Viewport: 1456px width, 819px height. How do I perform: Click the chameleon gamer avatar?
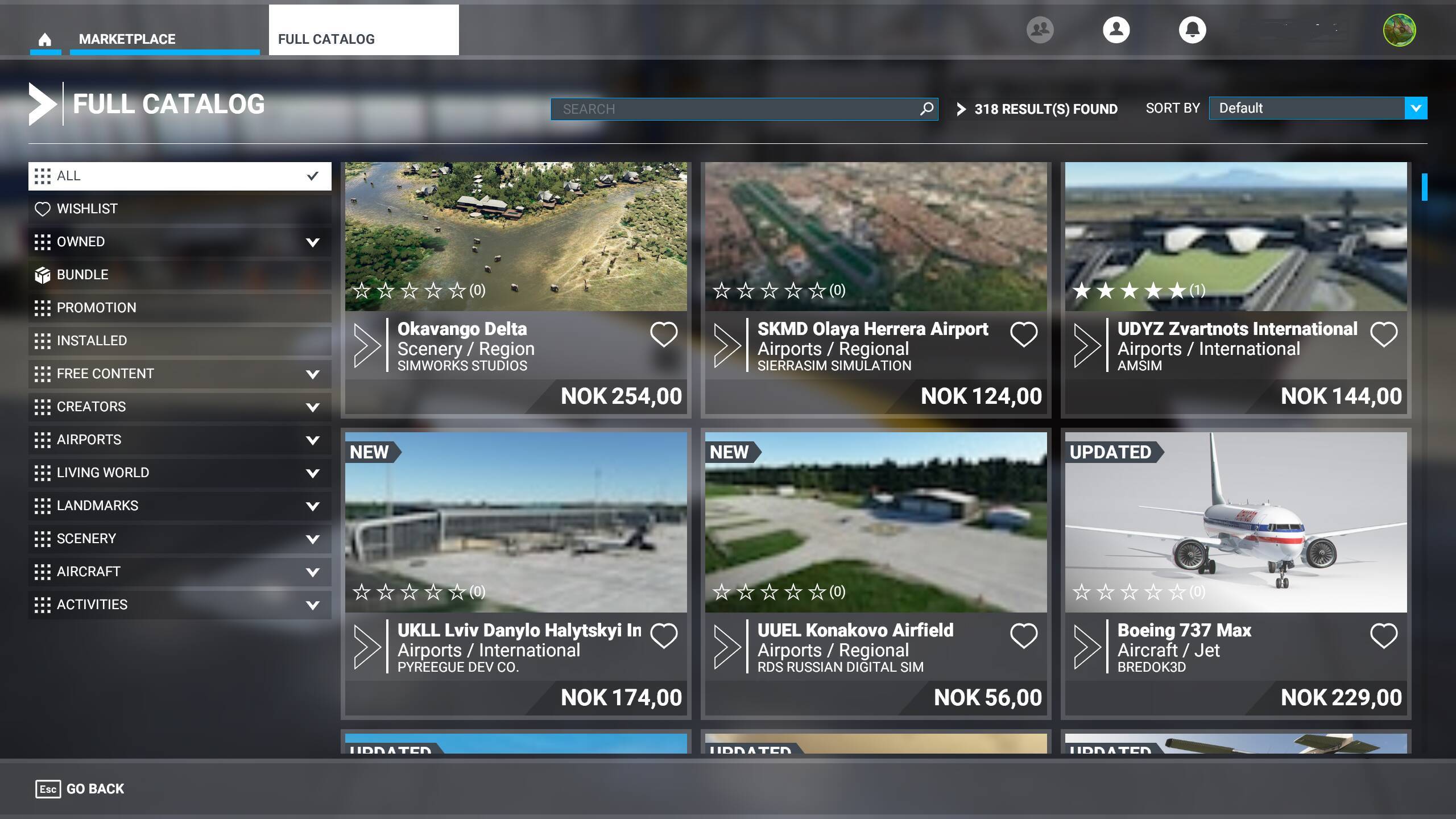pyautogui.click(x=1399, y=30)
